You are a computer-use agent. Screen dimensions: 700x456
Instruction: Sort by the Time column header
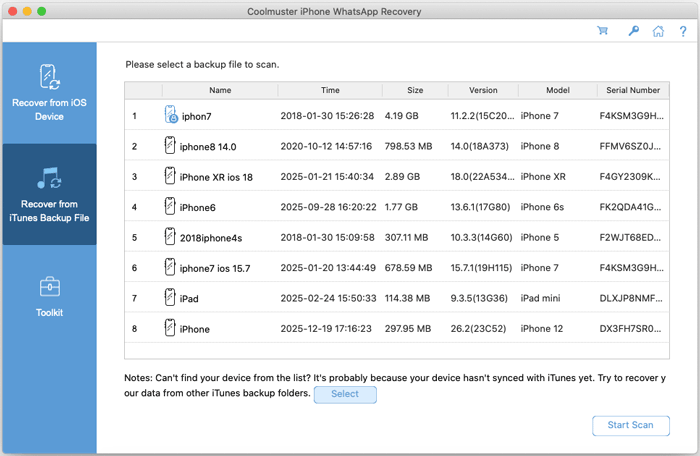[330, 90]
